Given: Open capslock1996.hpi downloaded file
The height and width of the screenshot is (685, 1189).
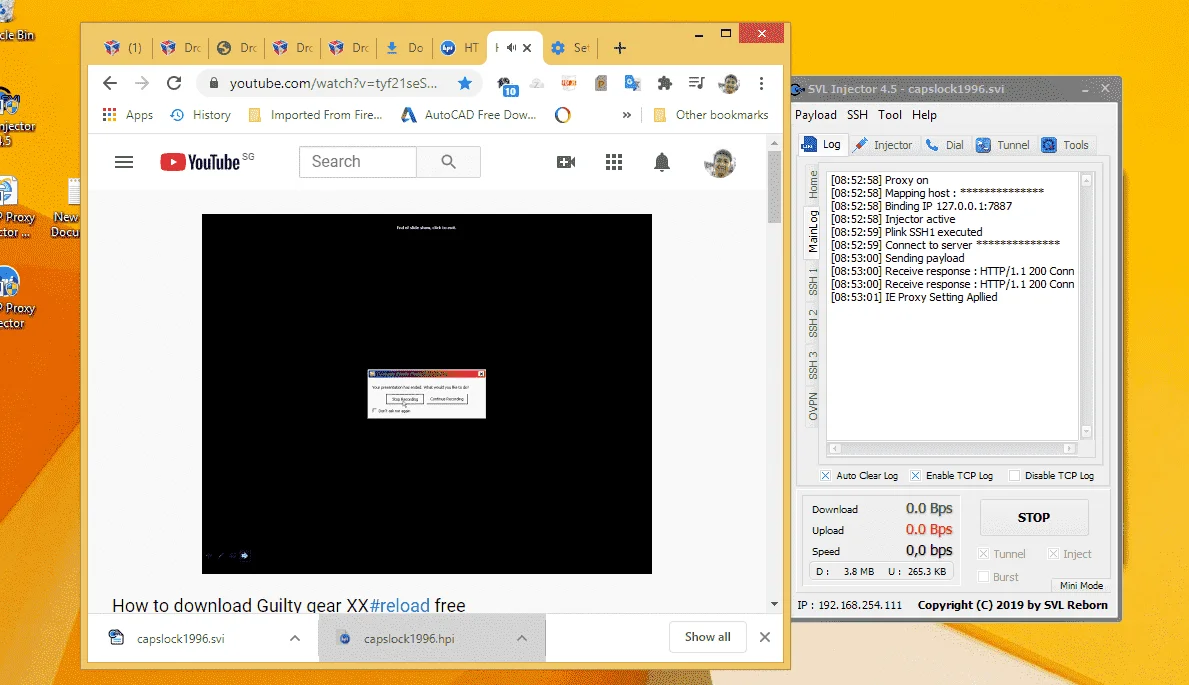Looking at the screenshot, I should (x=409, y=639).
